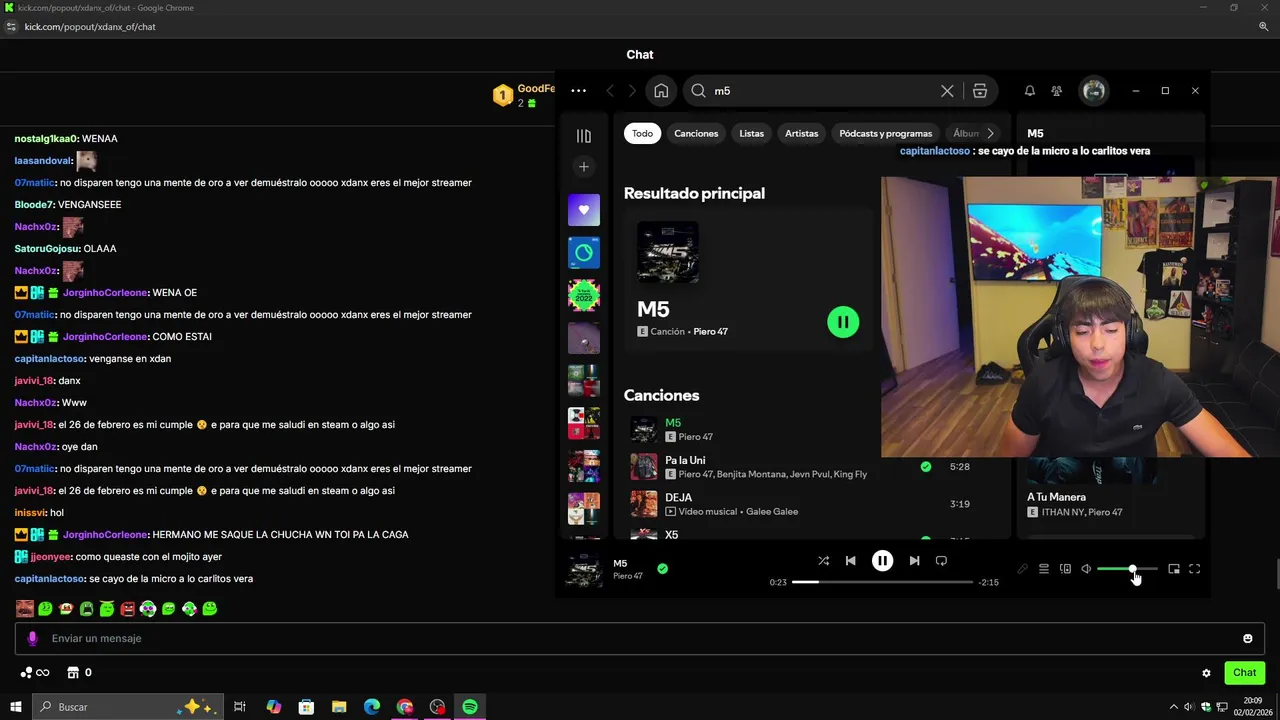This screenshot has width=1280, height=720.
Task: Open the Piero 47 artist link in main result
Action: point(710,332)
